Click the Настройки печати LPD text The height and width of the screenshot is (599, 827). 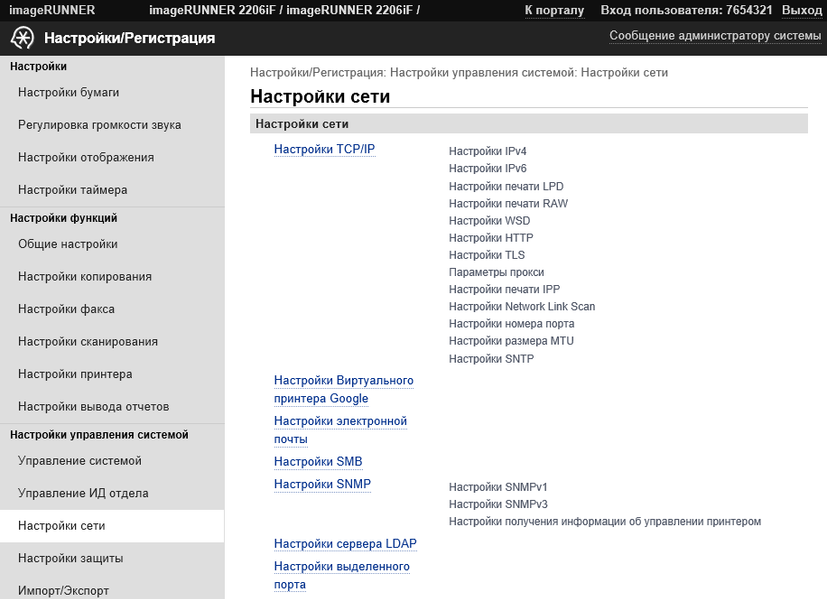pyautogui.click(x=506, y=187)
